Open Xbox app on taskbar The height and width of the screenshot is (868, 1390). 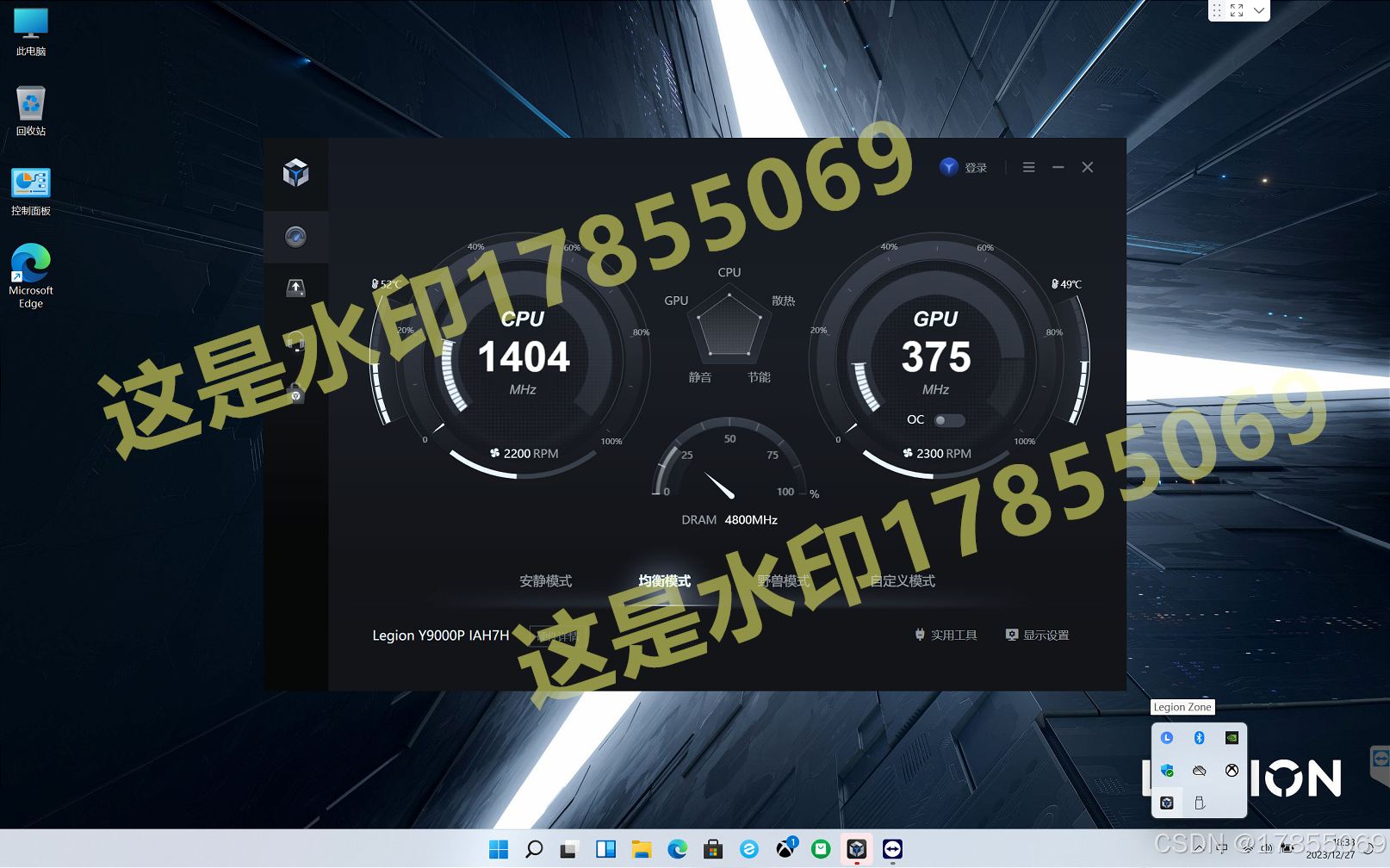785,849
